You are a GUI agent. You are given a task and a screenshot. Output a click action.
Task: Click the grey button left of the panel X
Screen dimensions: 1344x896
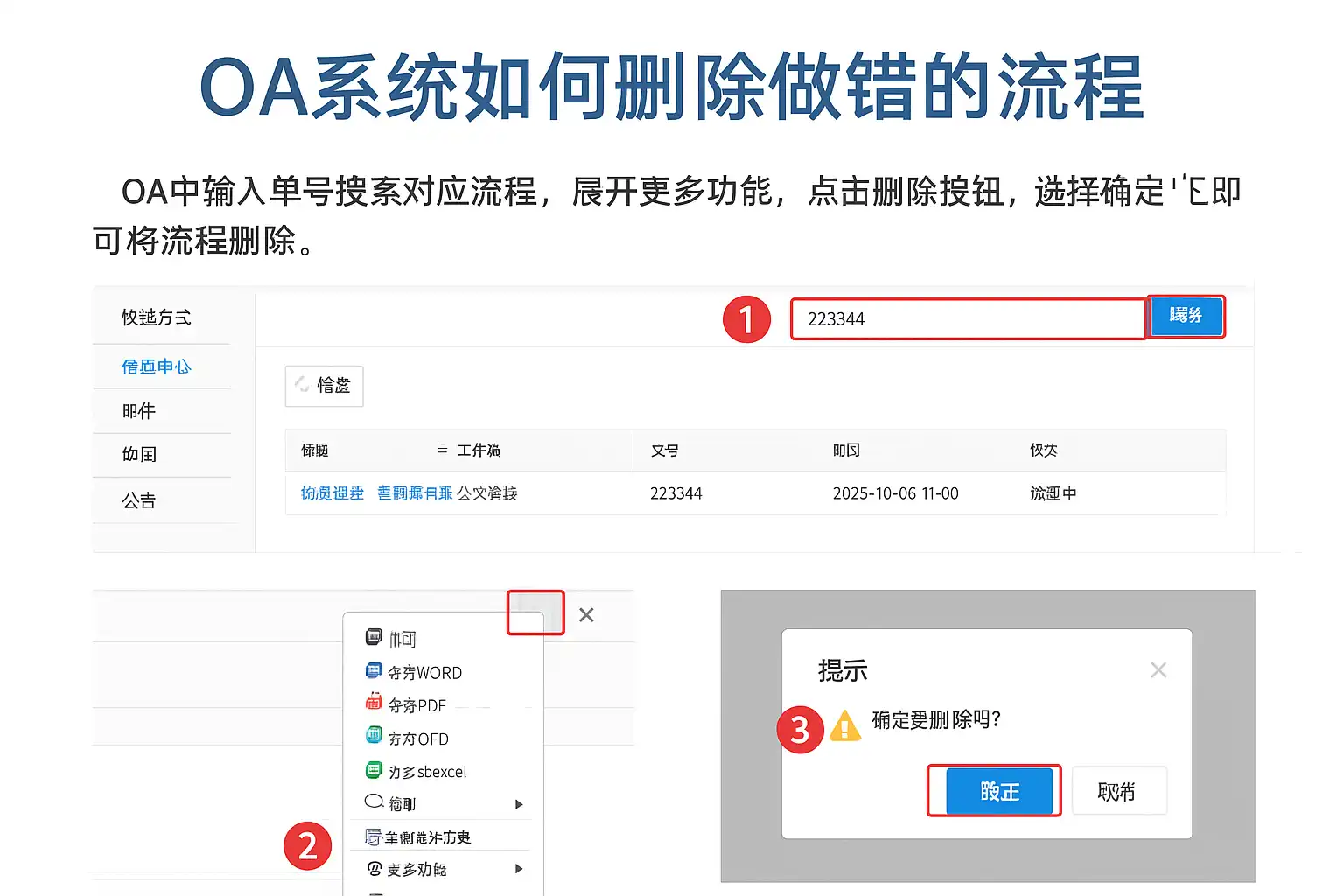(535, 612)
